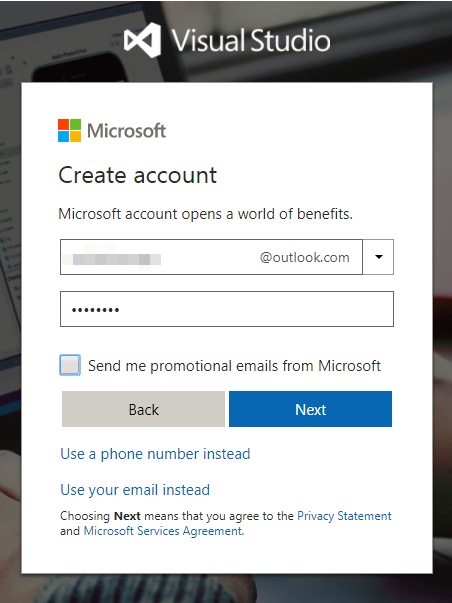This screenshot has height=603, width=452.
Task: Open the Microsoft Services Agreement link
Action: point(163,531)
